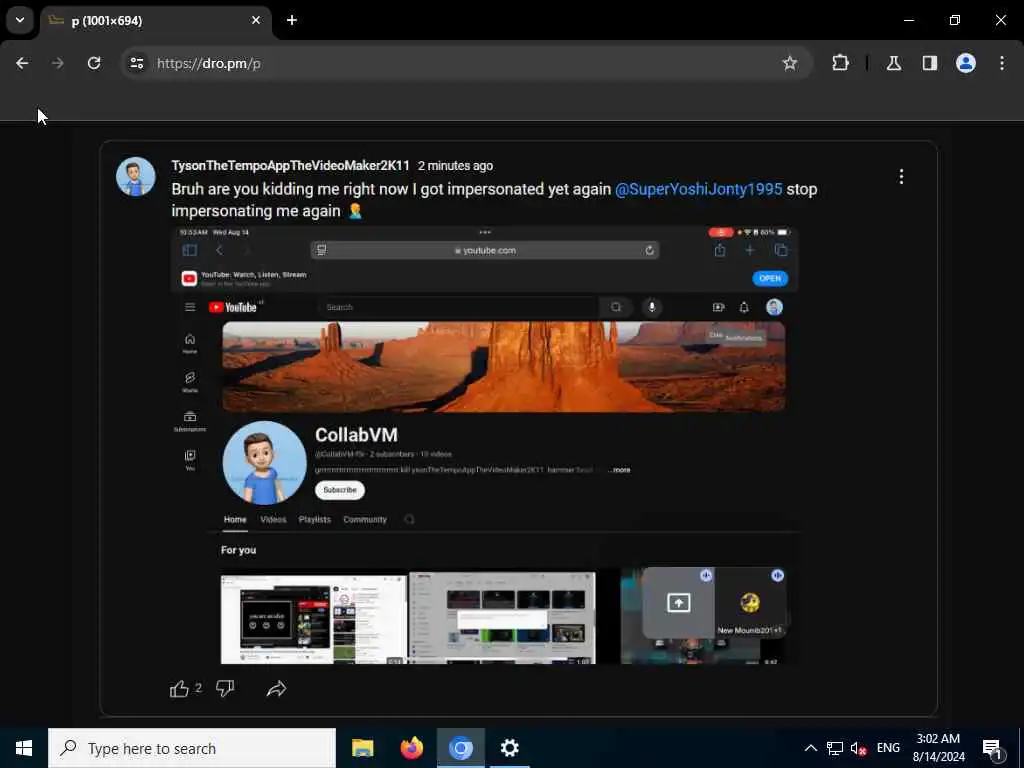Screen dimensions: 1024x768
Task: Open the Chrome Labs flask icon
Action: [x=894, y=63]
